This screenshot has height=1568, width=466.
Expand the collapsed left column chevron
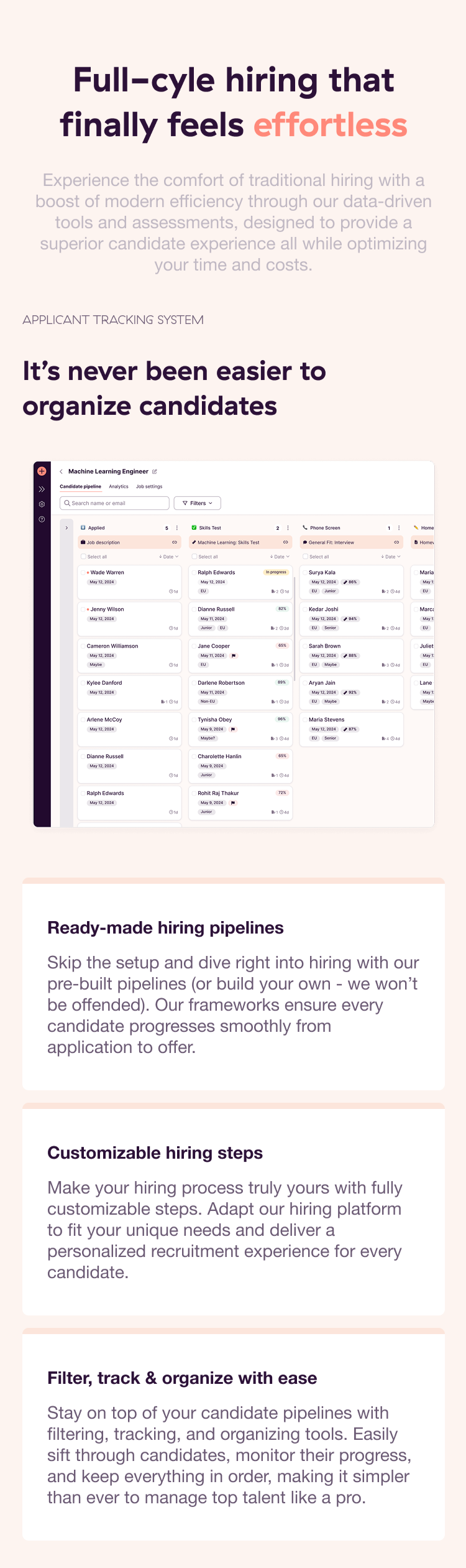[66, 528]
